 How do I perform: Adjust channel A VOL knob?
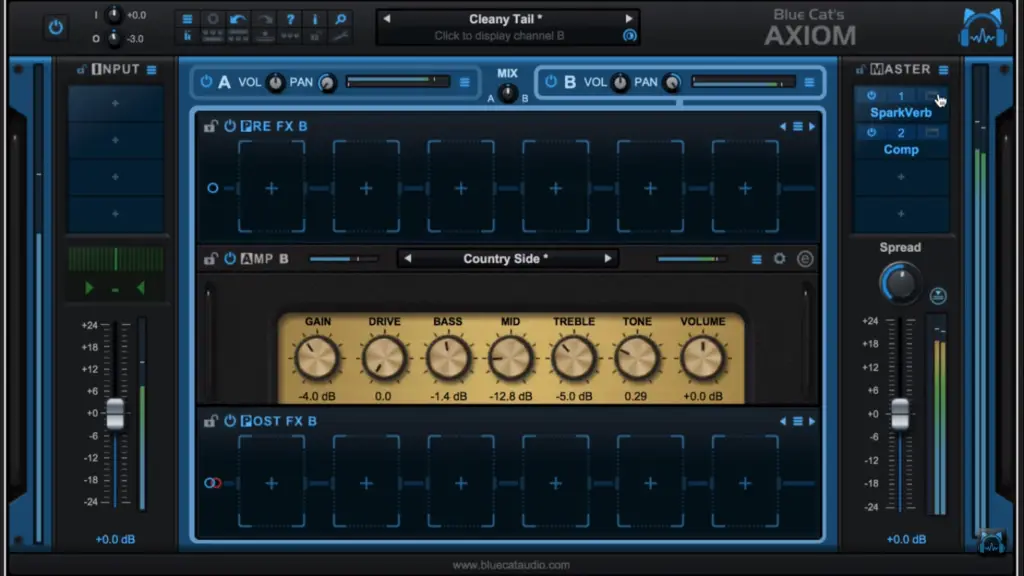tap(276, 83)
